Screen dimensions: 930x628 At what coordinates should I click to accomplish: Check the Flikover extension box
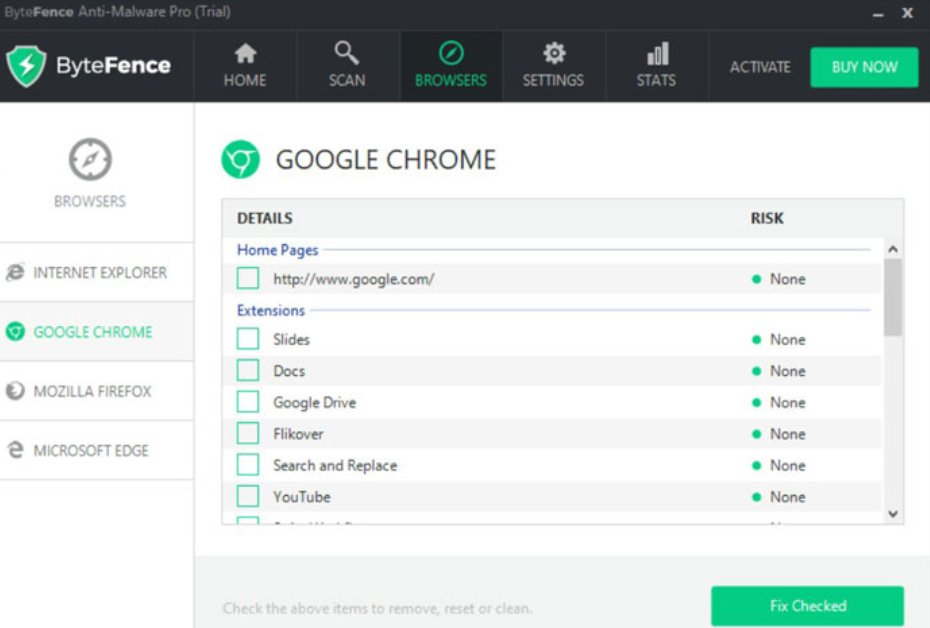(x=248, y=433)
